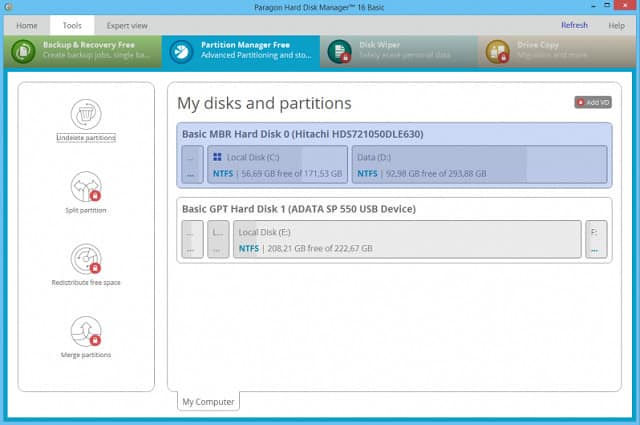The image size is (640, 425).
Task: Select the Local Disk (E:) partition
Action: coord(407,239)
